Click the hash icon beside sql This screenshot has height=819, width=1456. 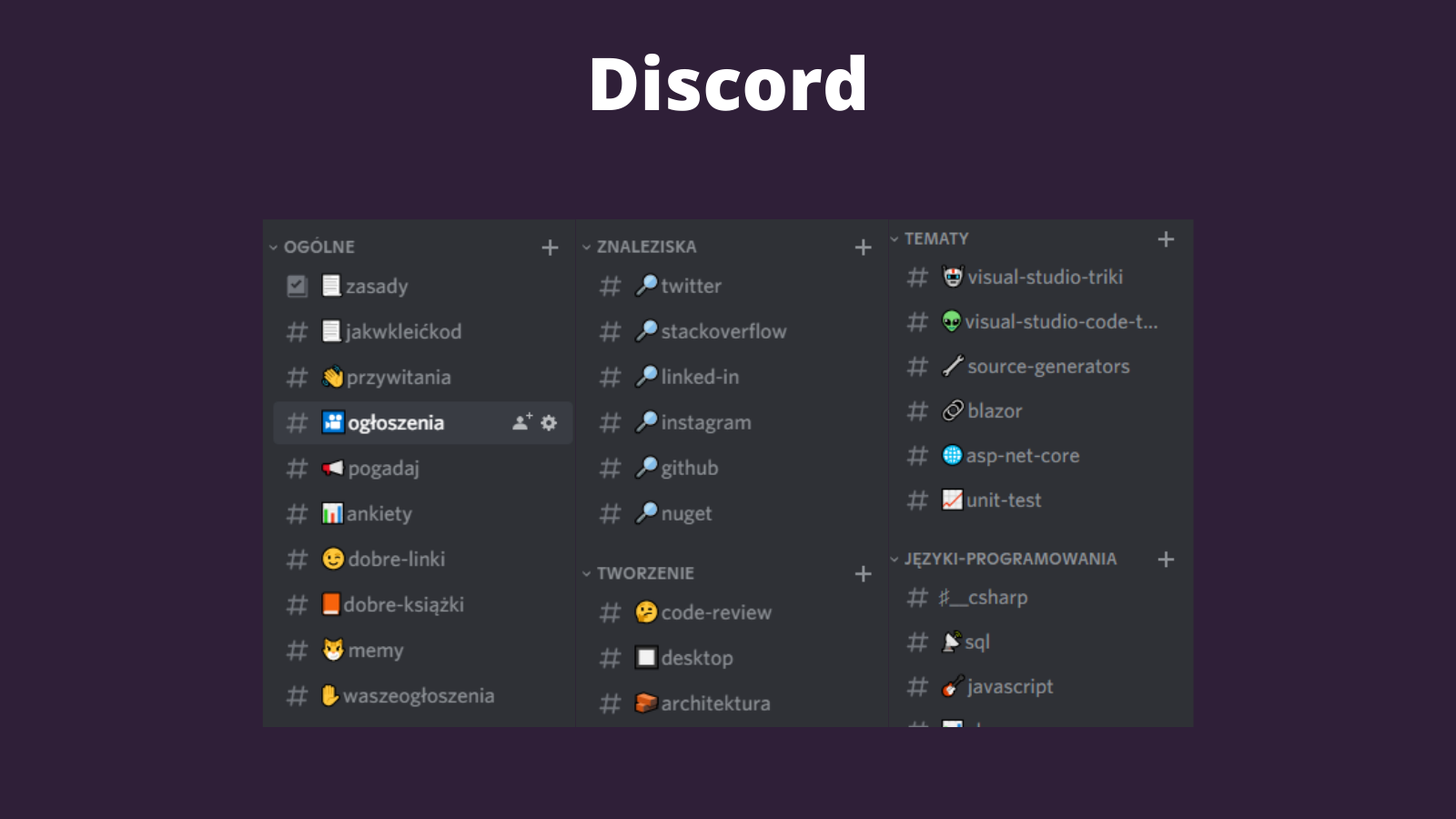917,642
